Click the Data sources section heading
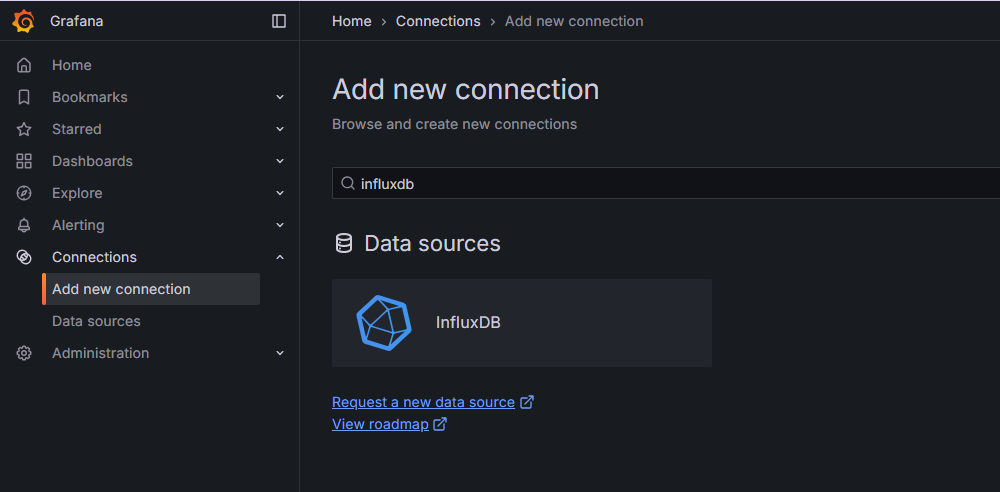Image resolution: width=1000 pixels, height=492 pixels. [x=432, y=243]
